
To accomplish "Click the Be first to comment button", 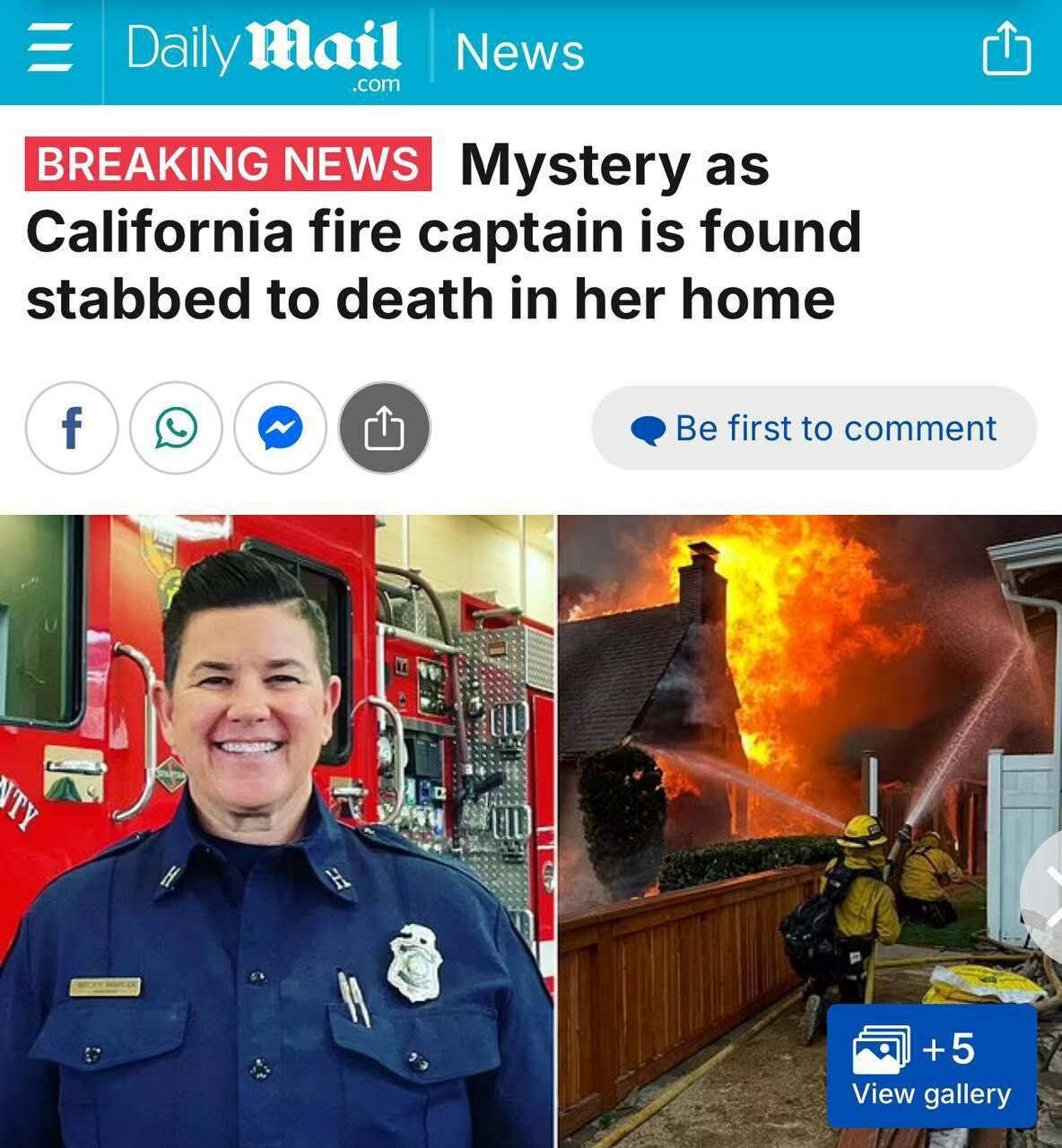I will (814, 429).
